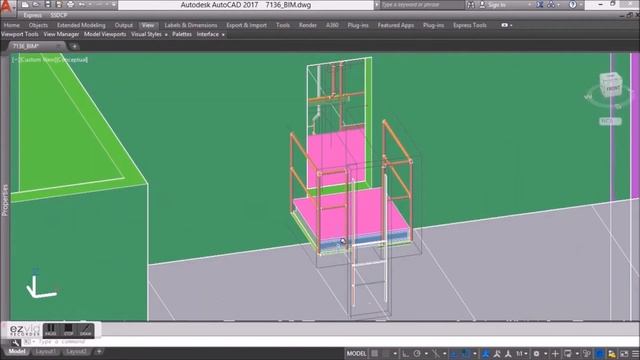Click the Save icon in Quick Access toolbar
Viewport: 640px width, 360px height.
(x=48, y=5)
